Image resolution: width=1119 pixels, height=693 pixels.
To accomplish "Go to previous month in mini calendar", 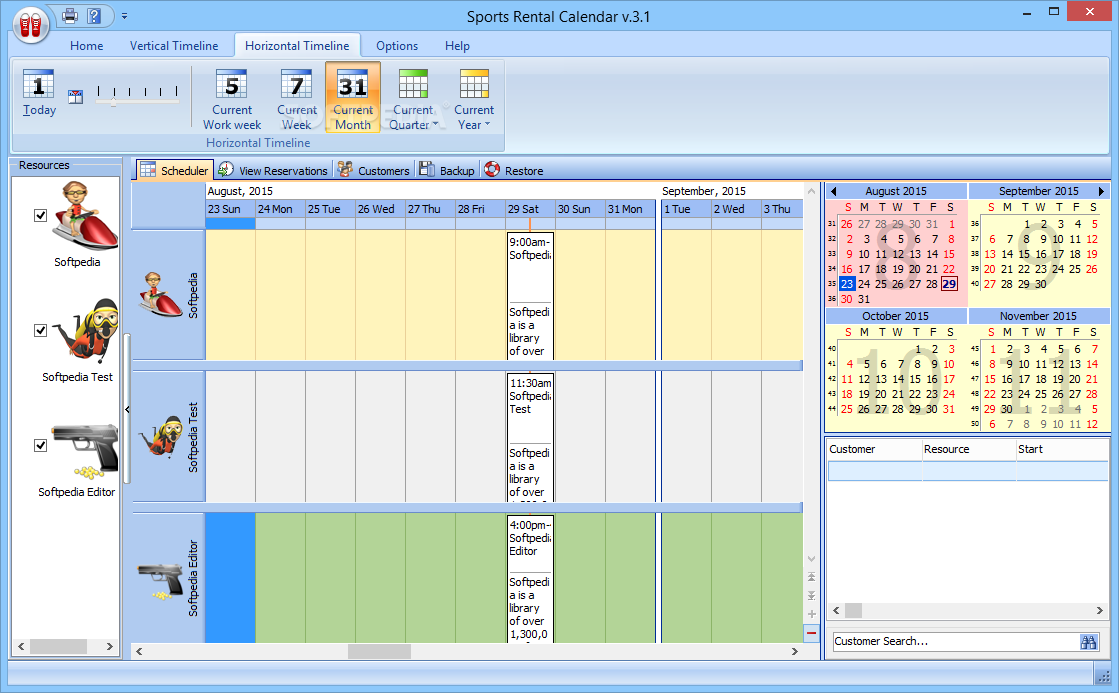I will [x=834, y=191].
